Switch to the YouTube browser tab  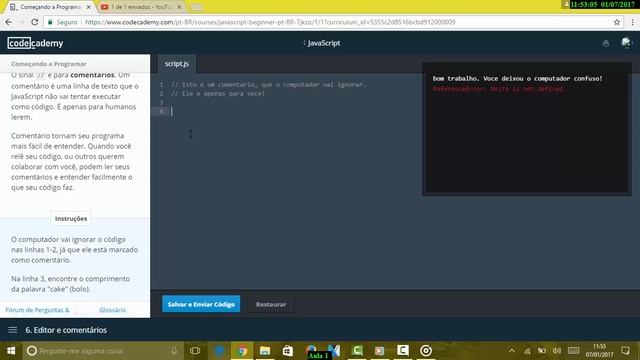point(140,7)
